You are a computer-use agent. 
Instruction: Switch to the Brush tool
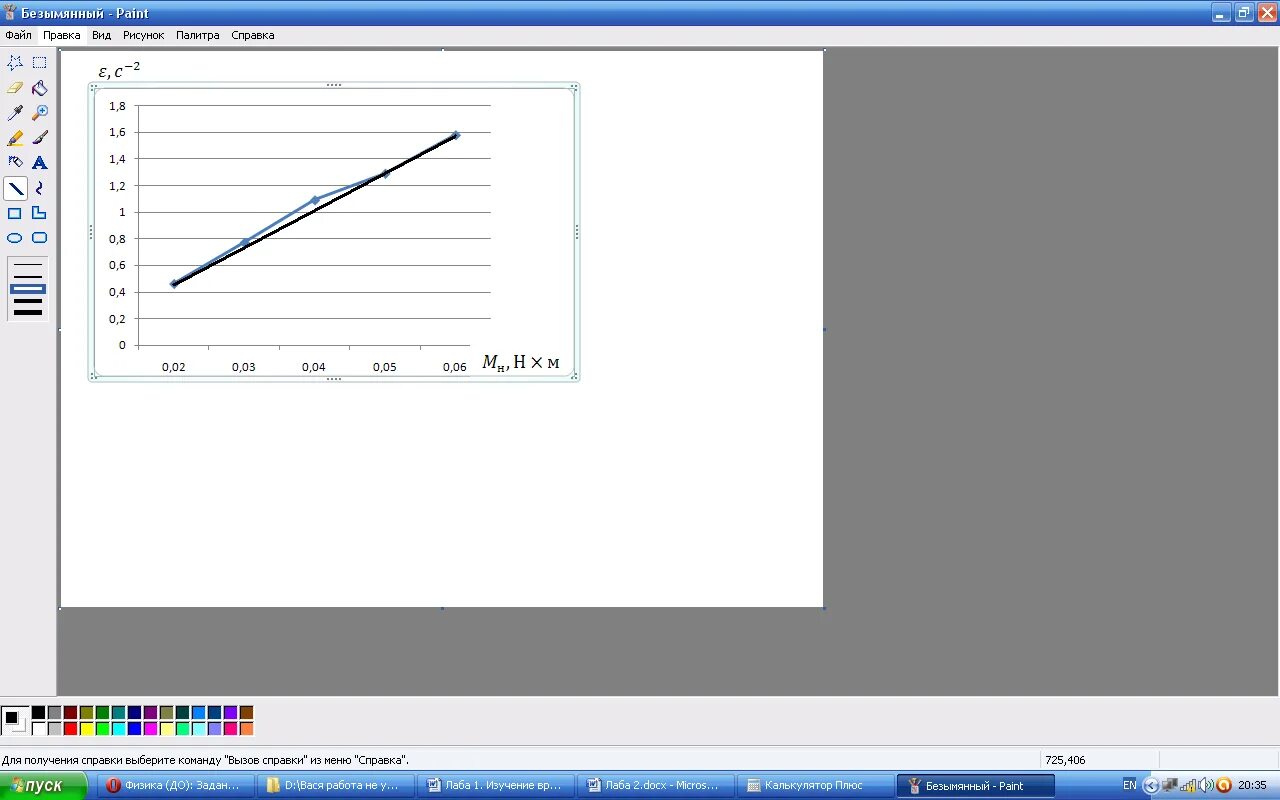[40, 138]
